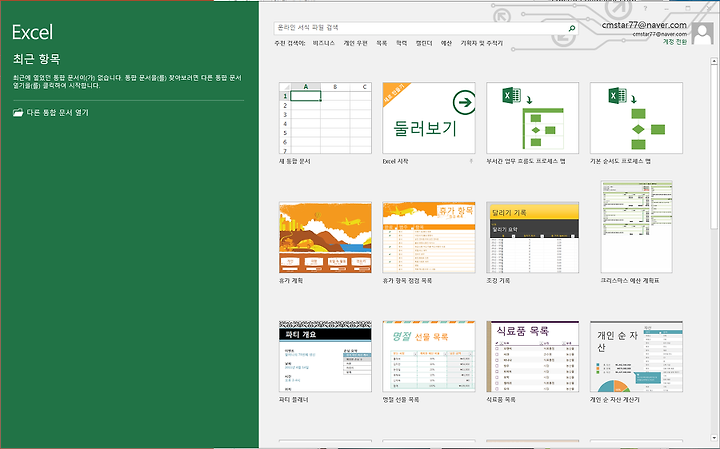Click the Excel 시작 caption text

[x=395, y=161]
